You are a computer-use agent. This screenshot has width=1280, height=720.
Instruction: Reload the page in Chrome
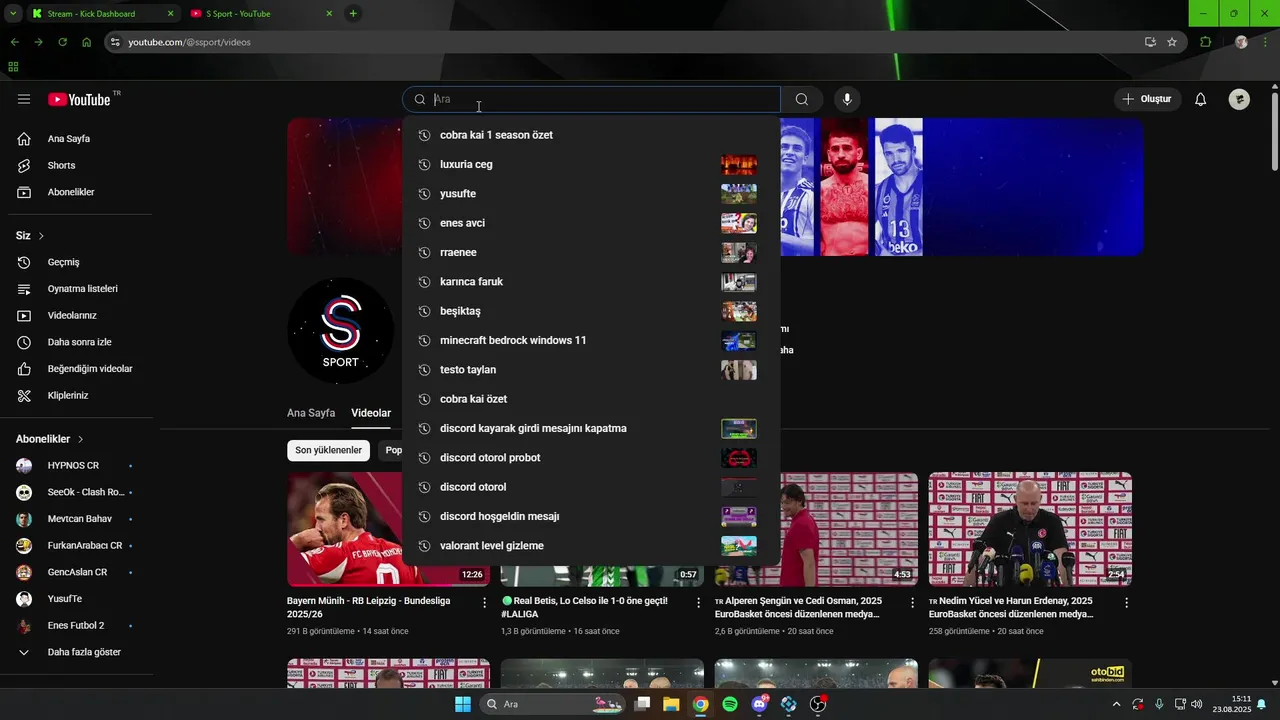click(x=62, y=42)
